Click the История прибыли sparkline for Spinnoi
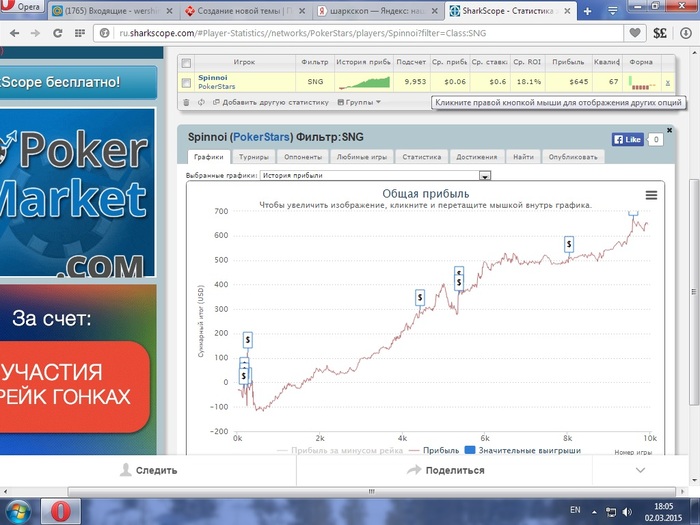The image size is (700, 525). pos(364,83)
